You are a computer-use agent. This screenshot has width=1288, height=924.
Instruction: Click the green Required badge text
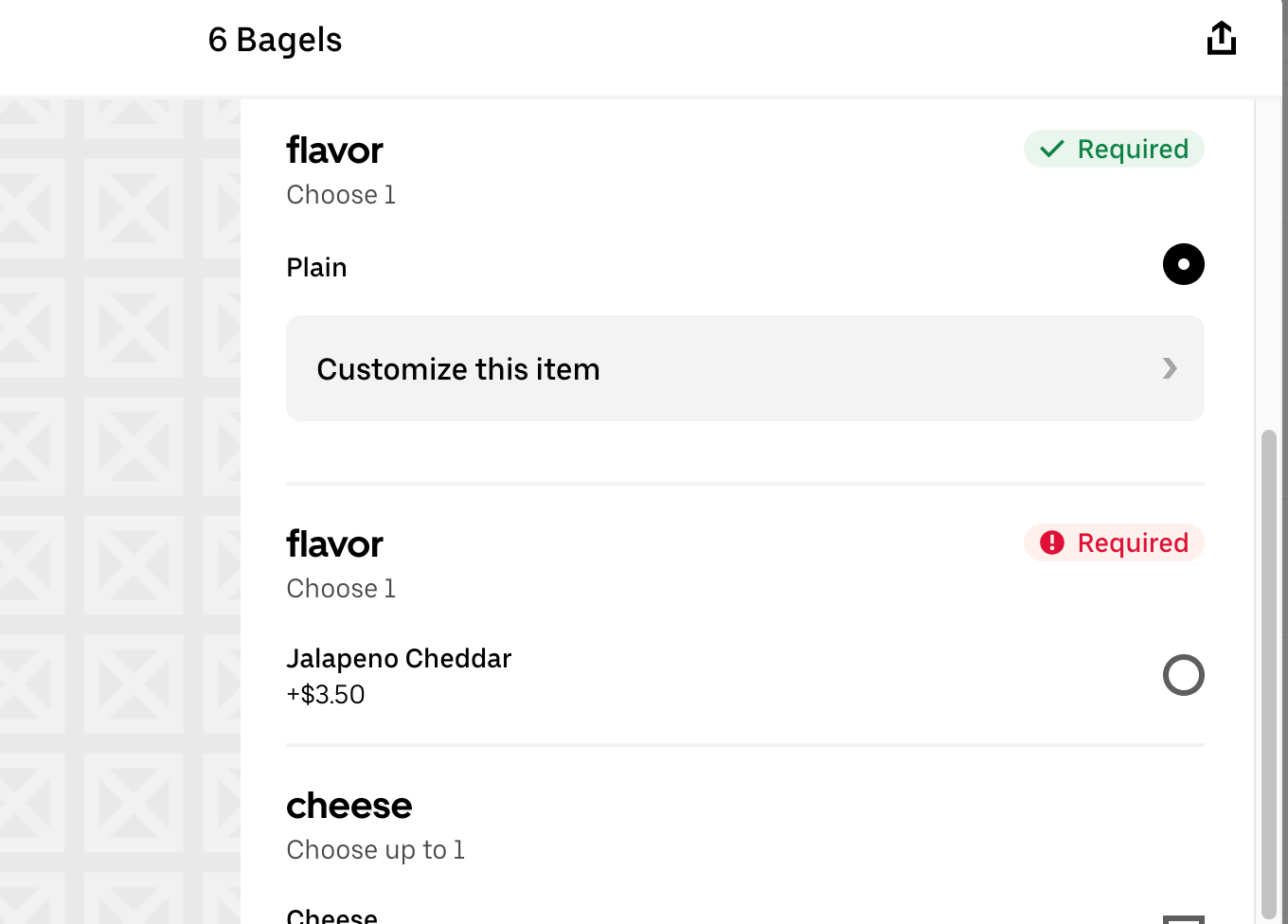point(1133,150)
